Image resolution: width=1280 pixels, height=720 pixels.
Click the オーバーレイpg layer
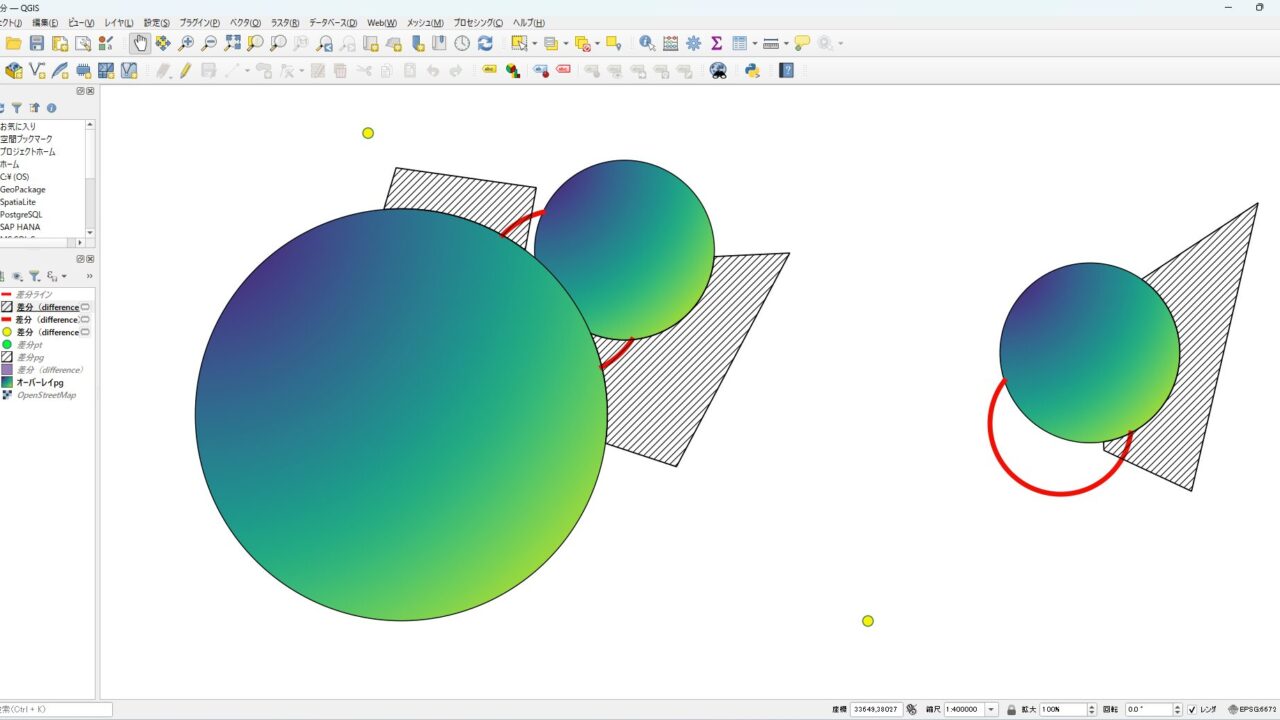(39, 382)
